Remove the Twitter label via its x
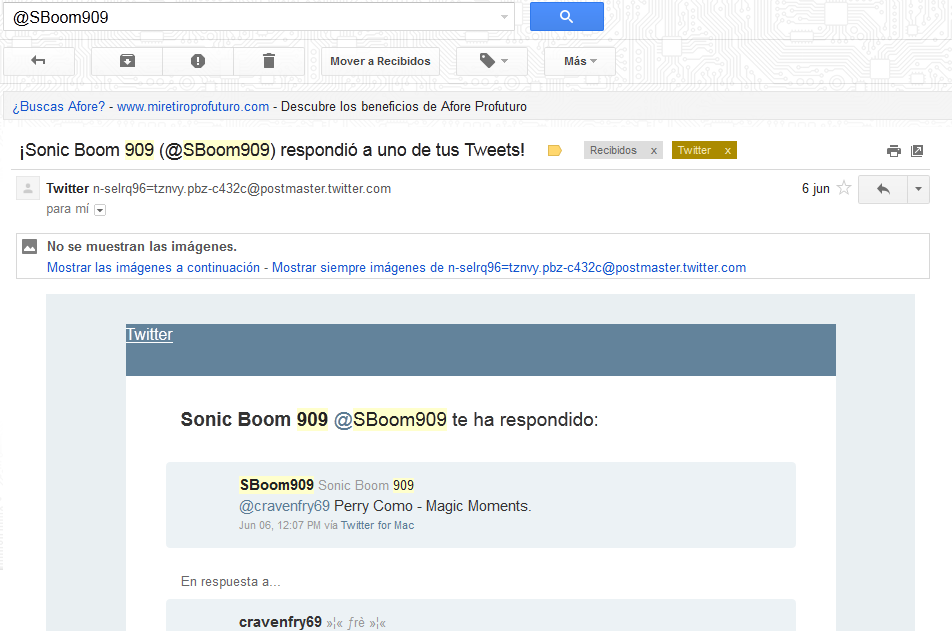Viewport: 952px width, 631px height. point(727,151)
